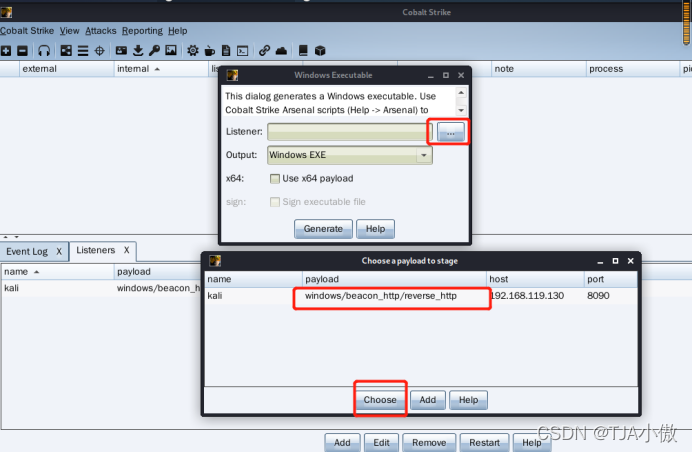
Task: Click the Choose button
Action: pos(380,400)
